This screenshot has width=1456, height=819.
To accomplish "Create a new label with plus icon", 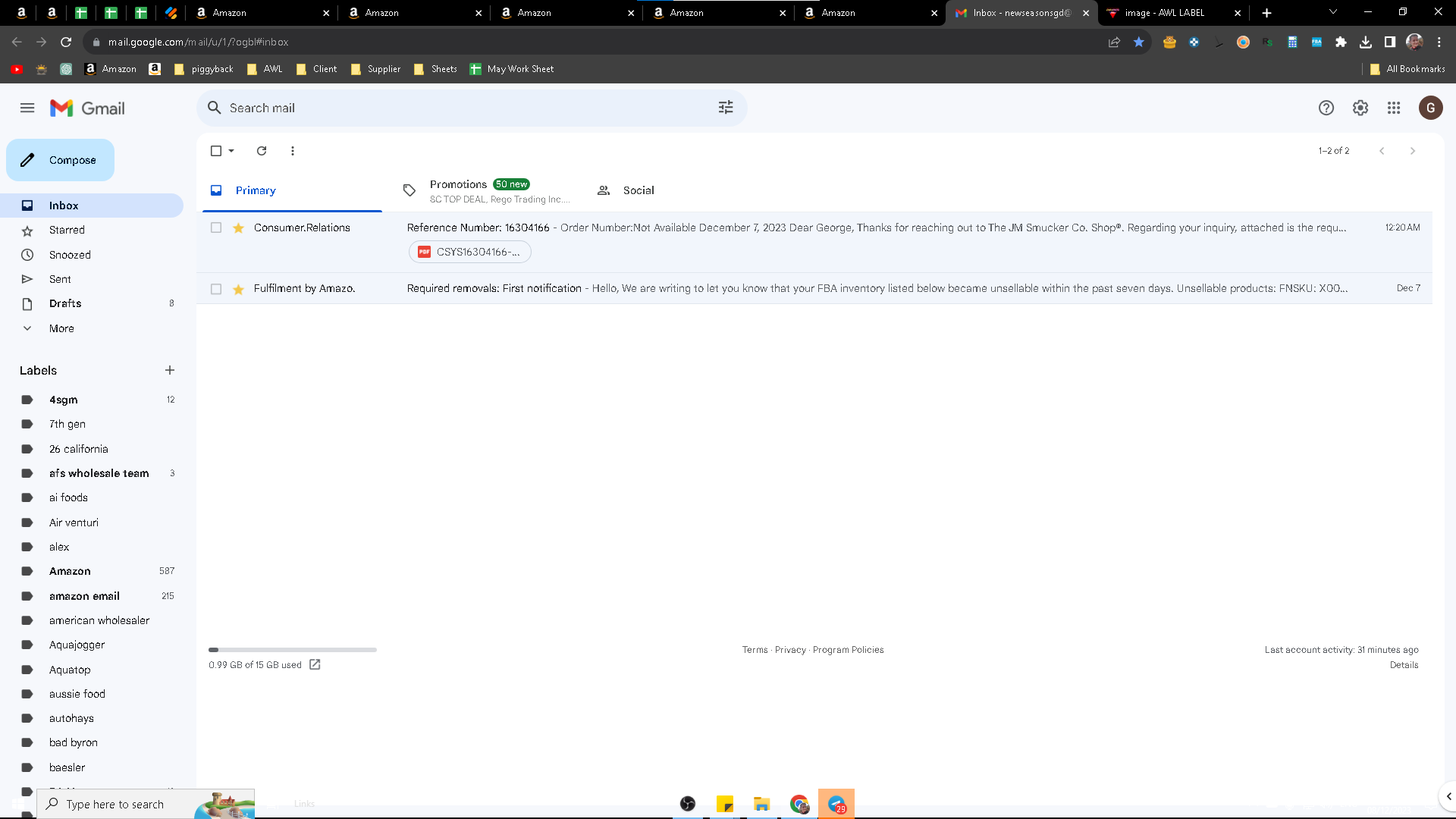I will 170,370.
